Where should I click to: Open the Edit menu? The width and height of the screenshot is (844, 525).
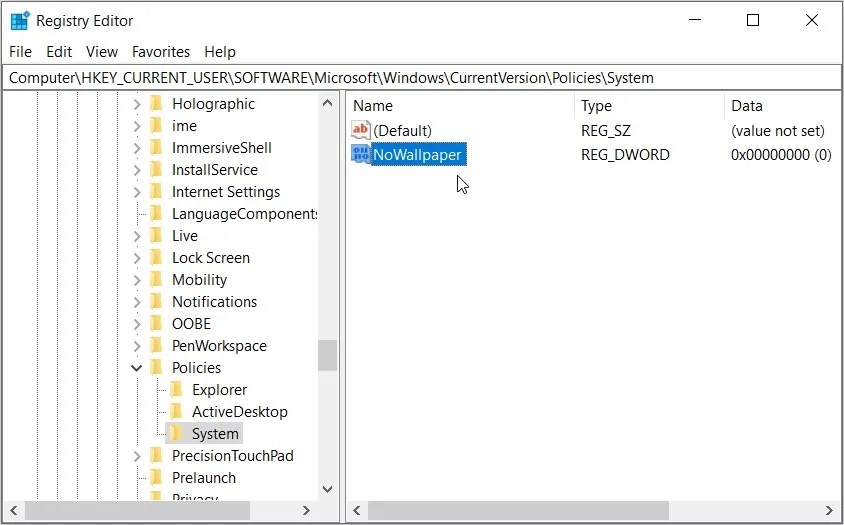[59, 52]
